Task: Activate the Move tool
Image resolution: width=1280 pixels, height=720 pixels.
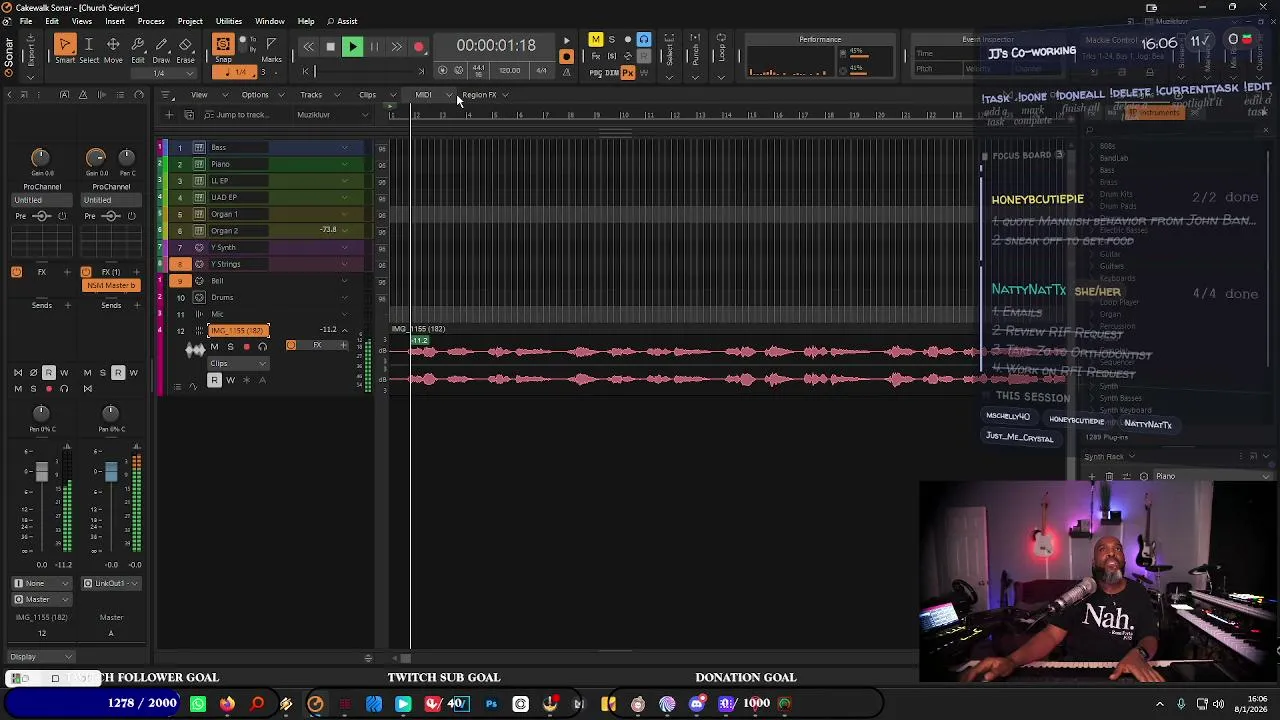Action: point(113,49)
